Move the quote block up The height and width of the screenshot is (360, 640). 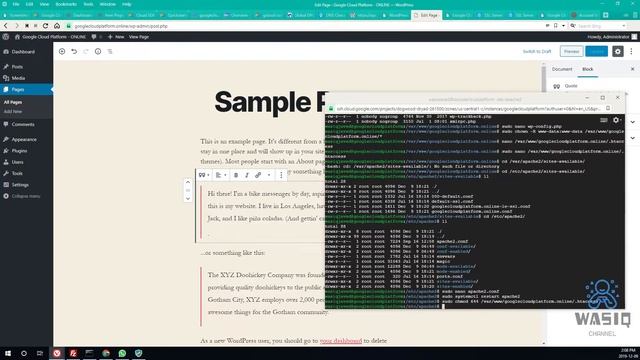click(188, 182)
